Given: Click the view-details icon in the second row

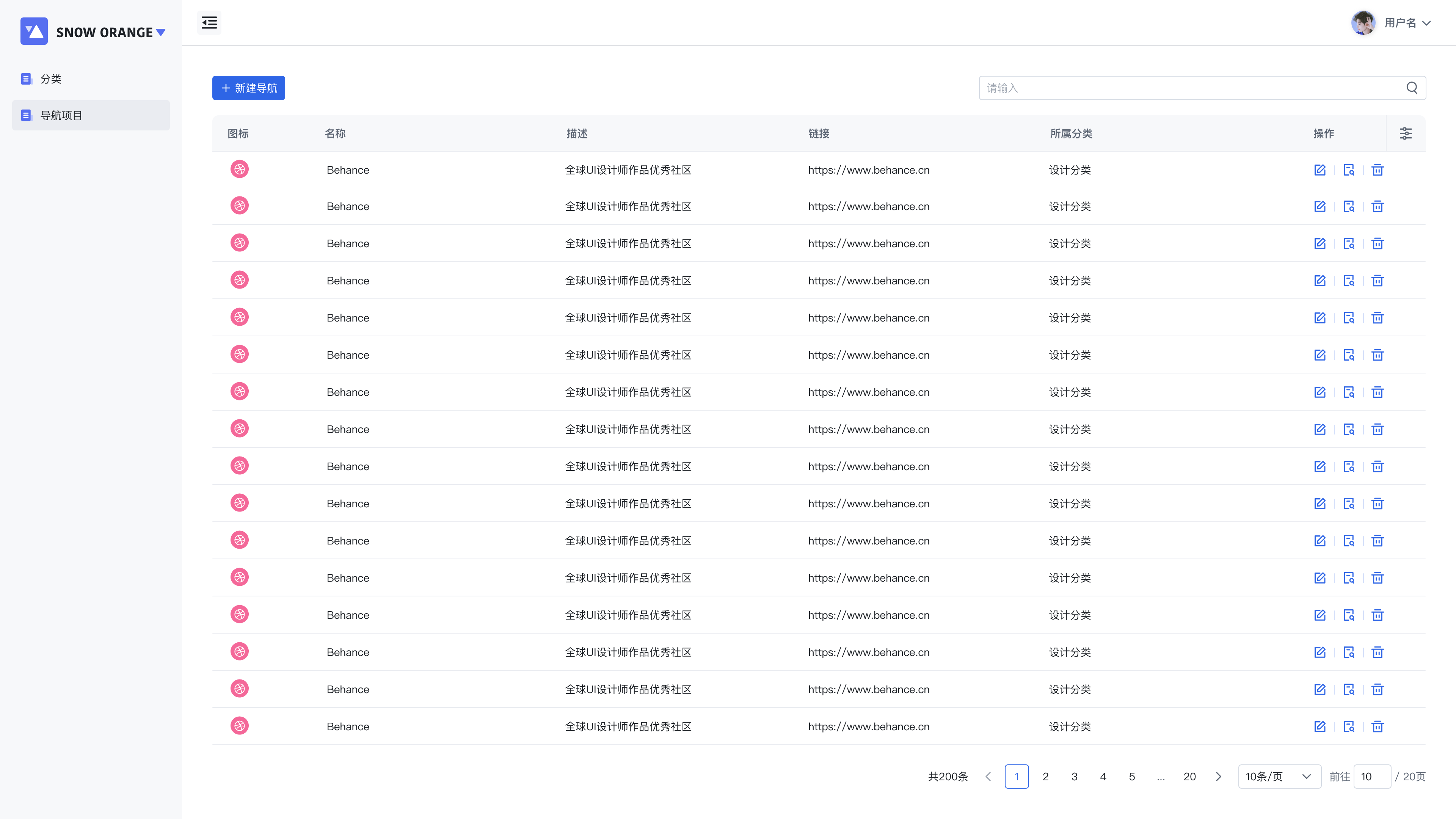Looking at the screenshot, I should coord(1349,206).
